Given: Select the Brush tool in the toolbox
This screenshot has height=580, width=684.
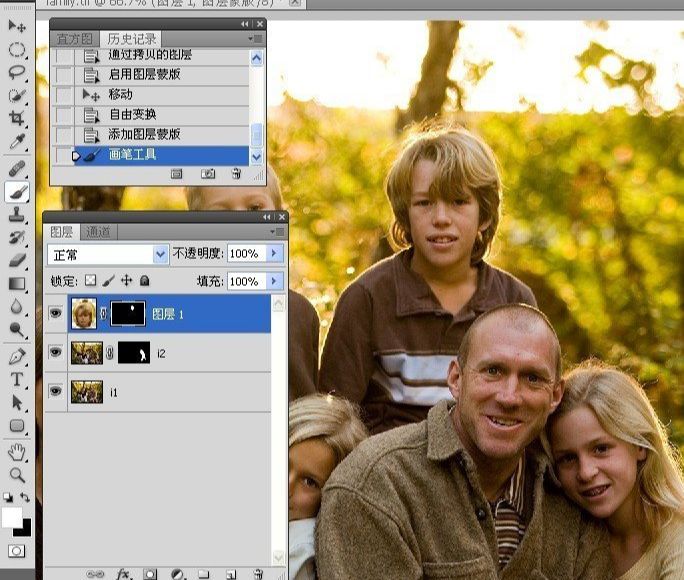Looking at the screenshot, I should [17, 191].
